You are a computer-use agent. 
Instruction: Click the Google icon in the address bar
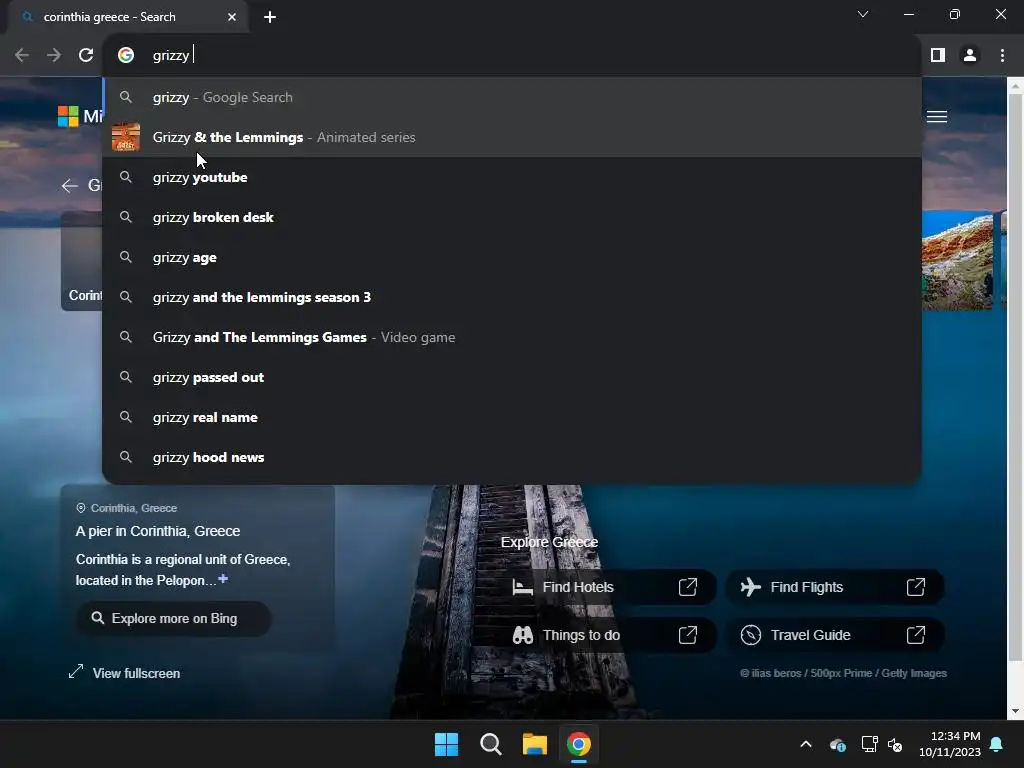coord(126,56)
